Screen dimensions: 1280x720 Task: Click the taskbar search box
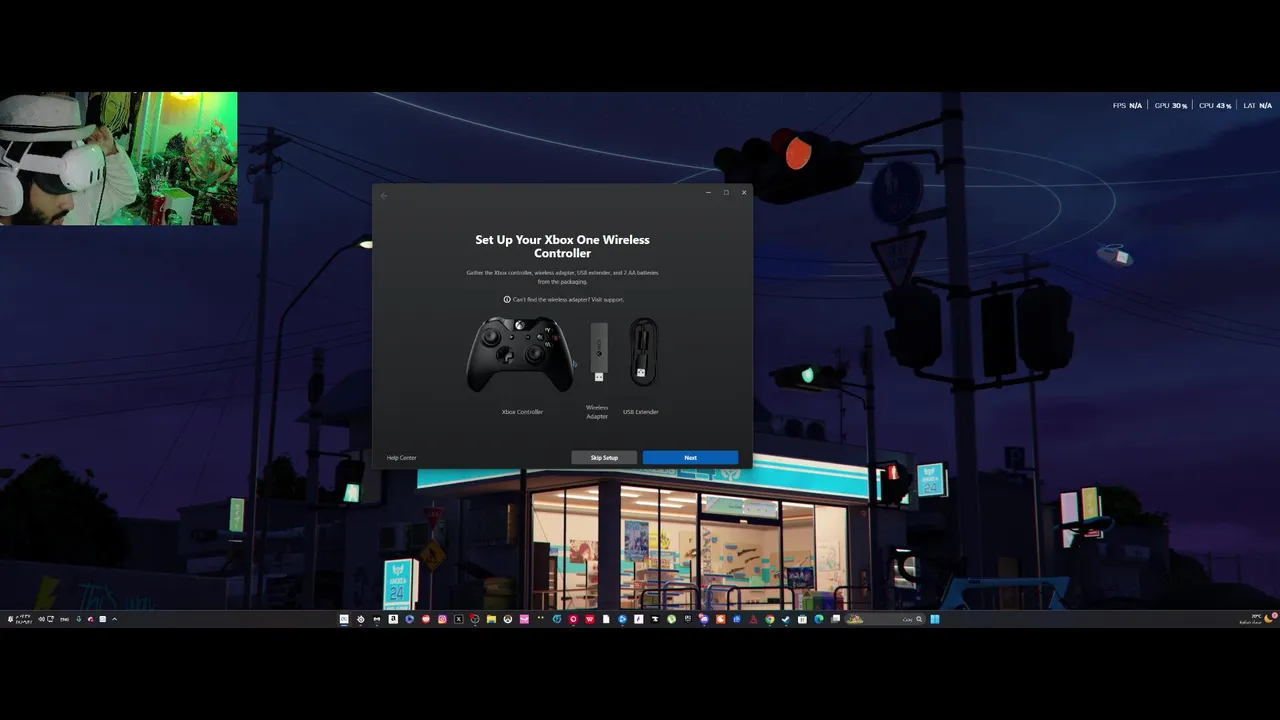(885, 619)
